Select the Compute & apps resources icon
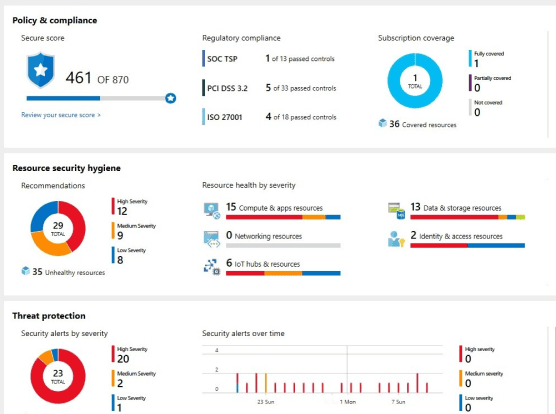Screen dimensions: 556x414 tap(212, 211)
